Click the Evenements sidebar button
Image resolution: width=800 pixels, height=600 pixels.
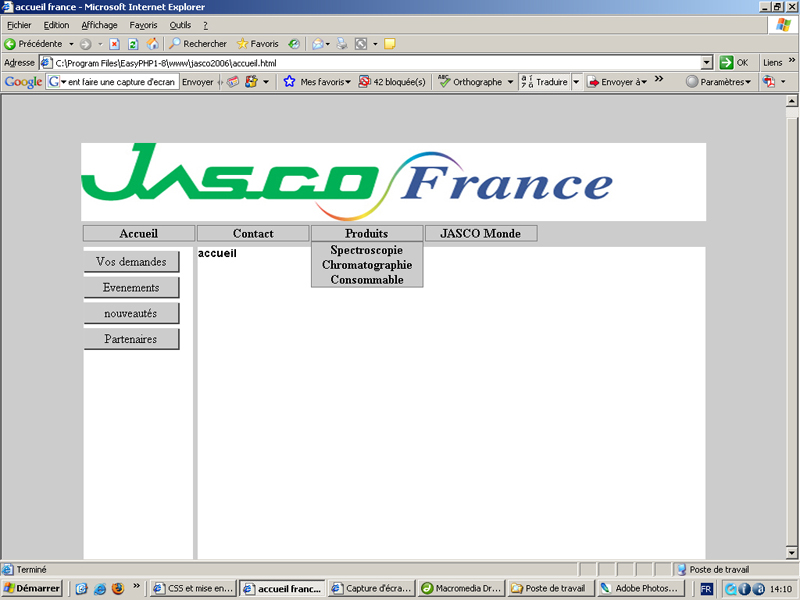point(131,287)
